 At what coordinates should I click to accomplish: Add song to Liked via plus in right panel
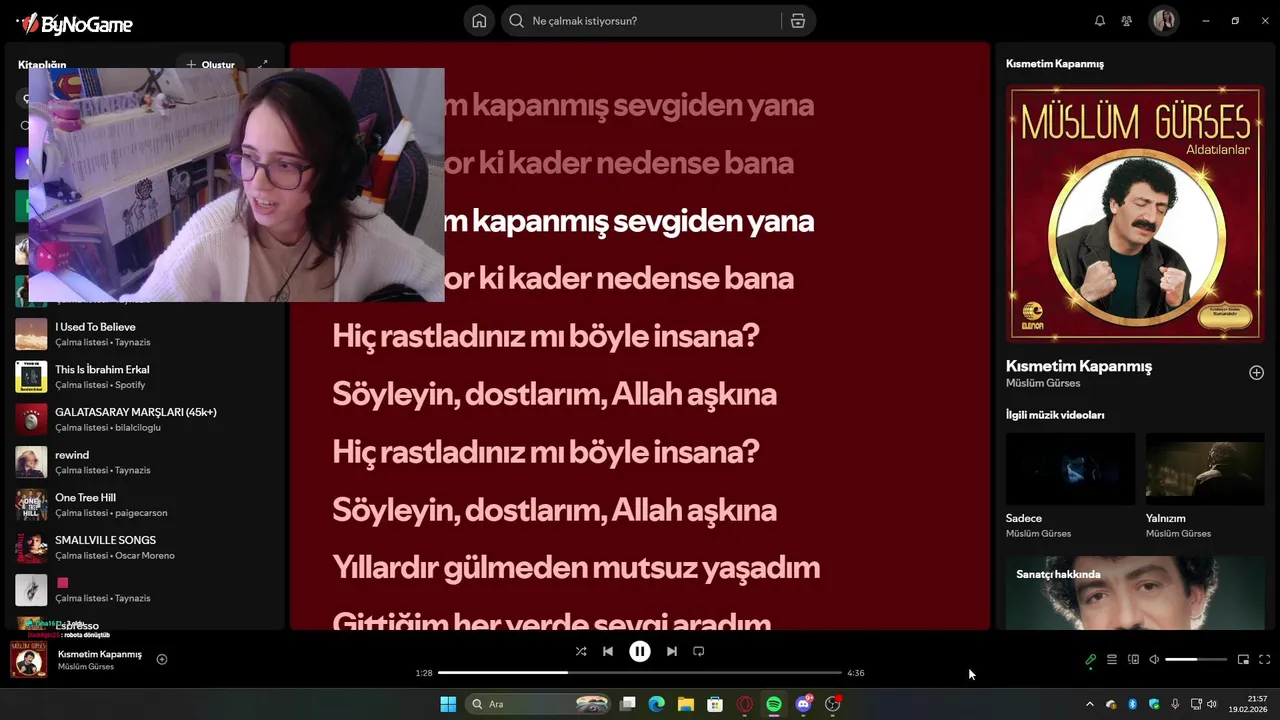pos(1256,373)
